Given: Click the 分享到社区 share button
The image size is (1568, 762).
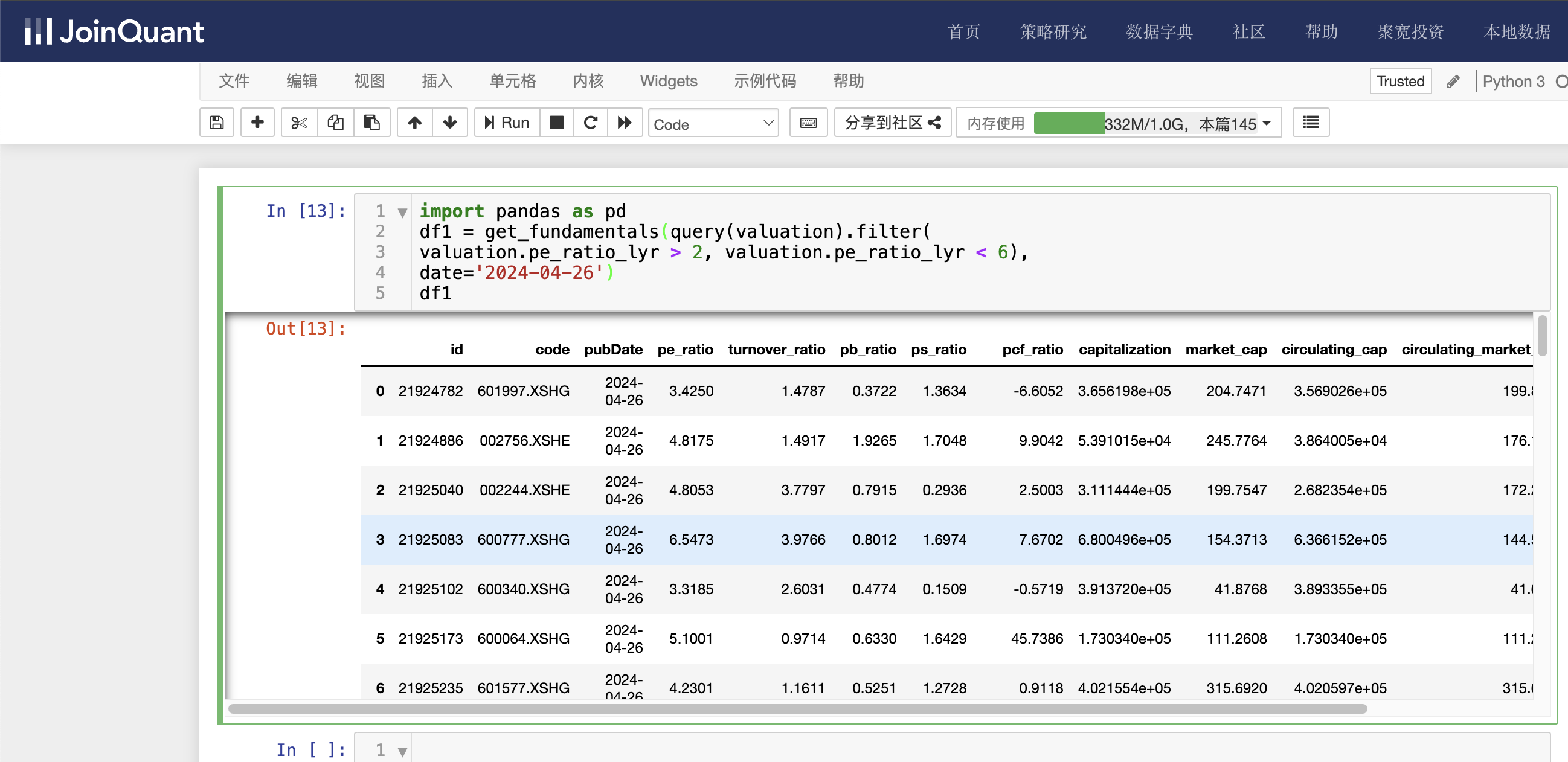Looking at the screenshot, I should [x=892, y=123].
